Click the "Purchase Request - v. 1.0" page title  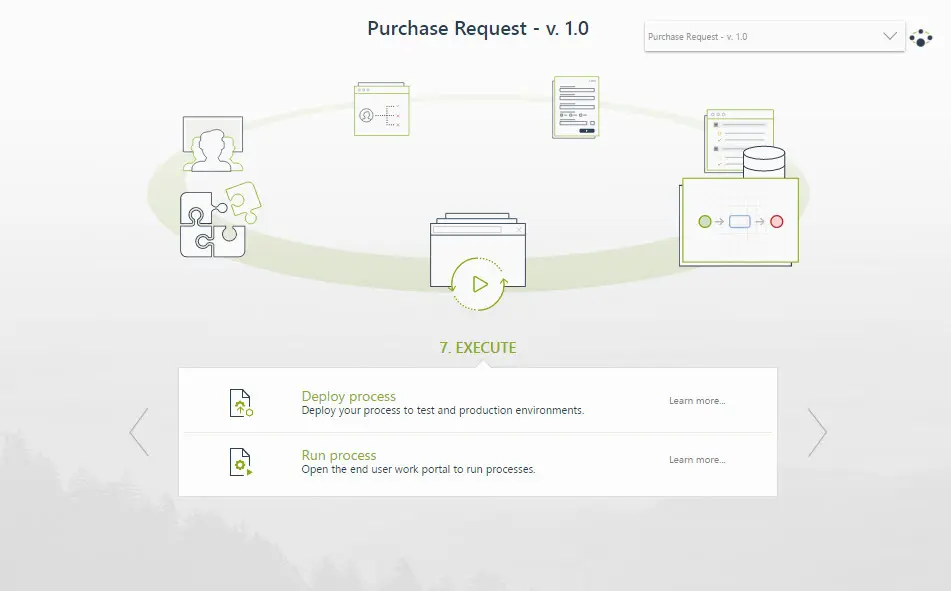(478, 29)
